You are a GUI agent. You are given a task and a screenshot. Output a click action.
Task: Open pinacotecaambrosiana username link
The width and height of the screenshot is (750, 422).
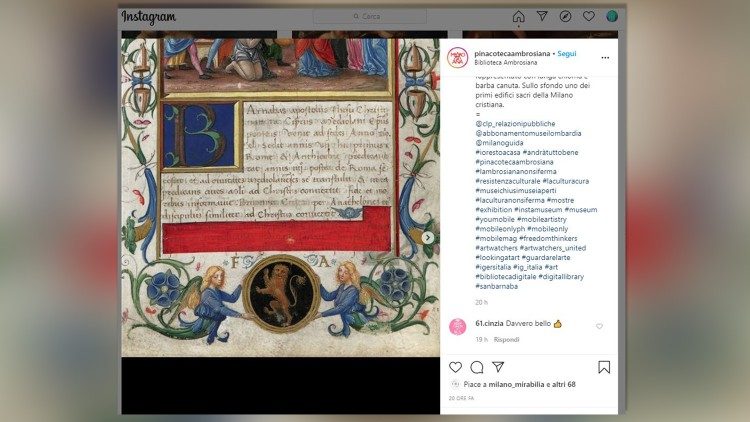(x=512, y=54)
